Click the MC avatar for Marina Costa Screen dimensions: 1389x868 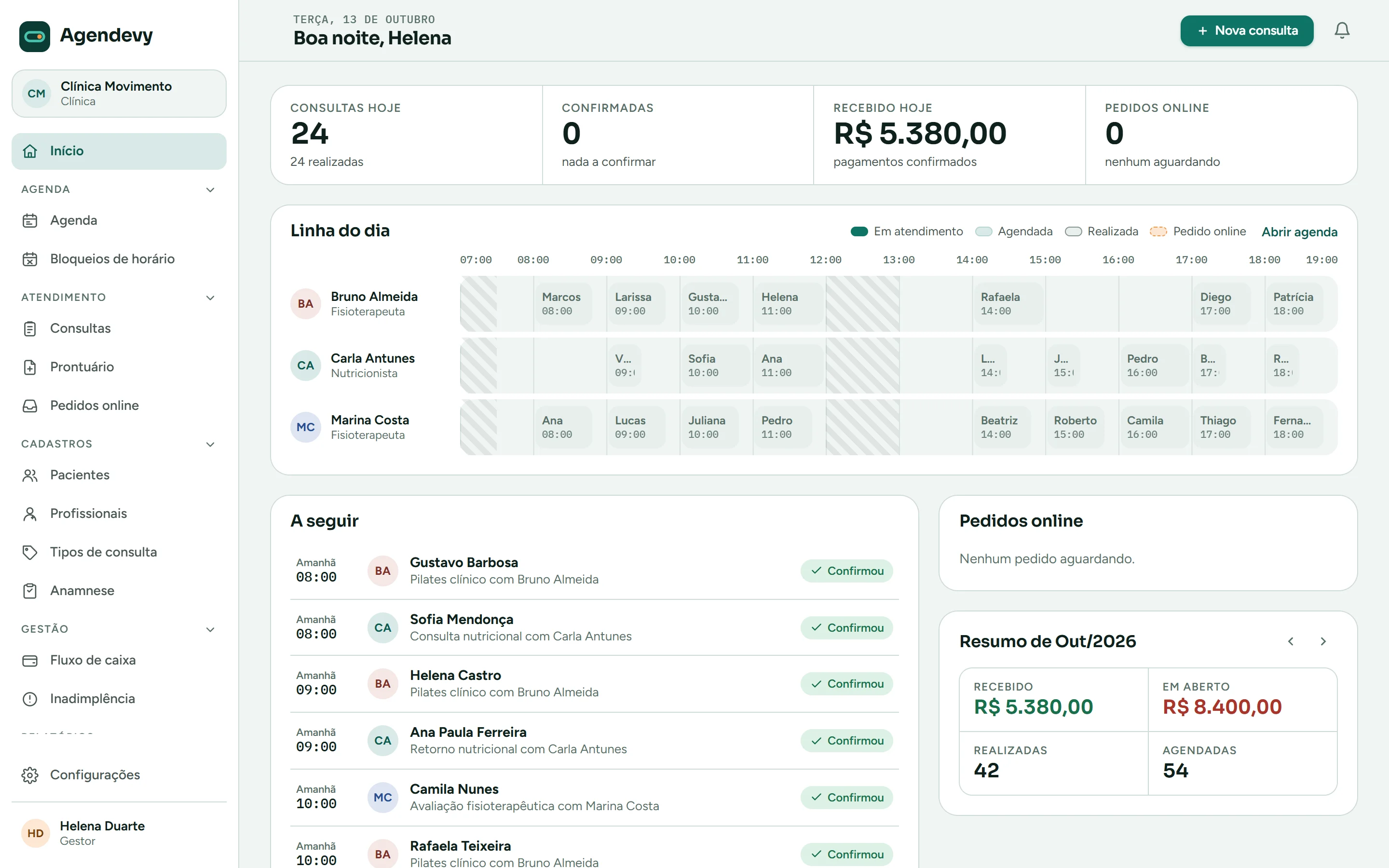point(305,427)
